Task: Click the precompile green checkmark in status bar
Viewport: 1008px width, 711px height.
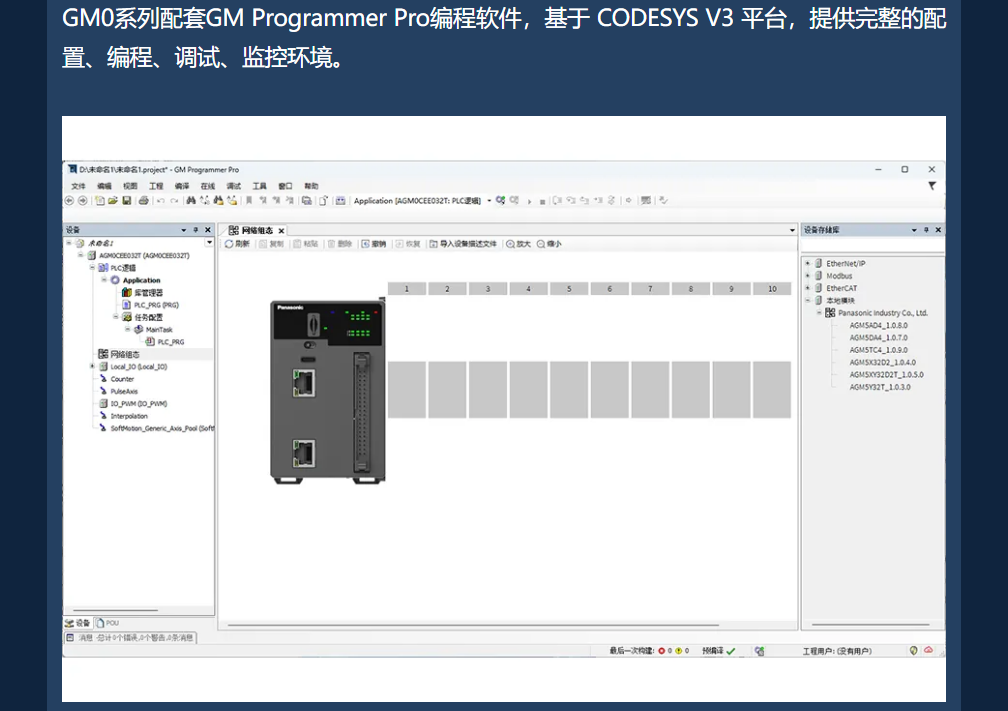Action: tap(731, 651)
